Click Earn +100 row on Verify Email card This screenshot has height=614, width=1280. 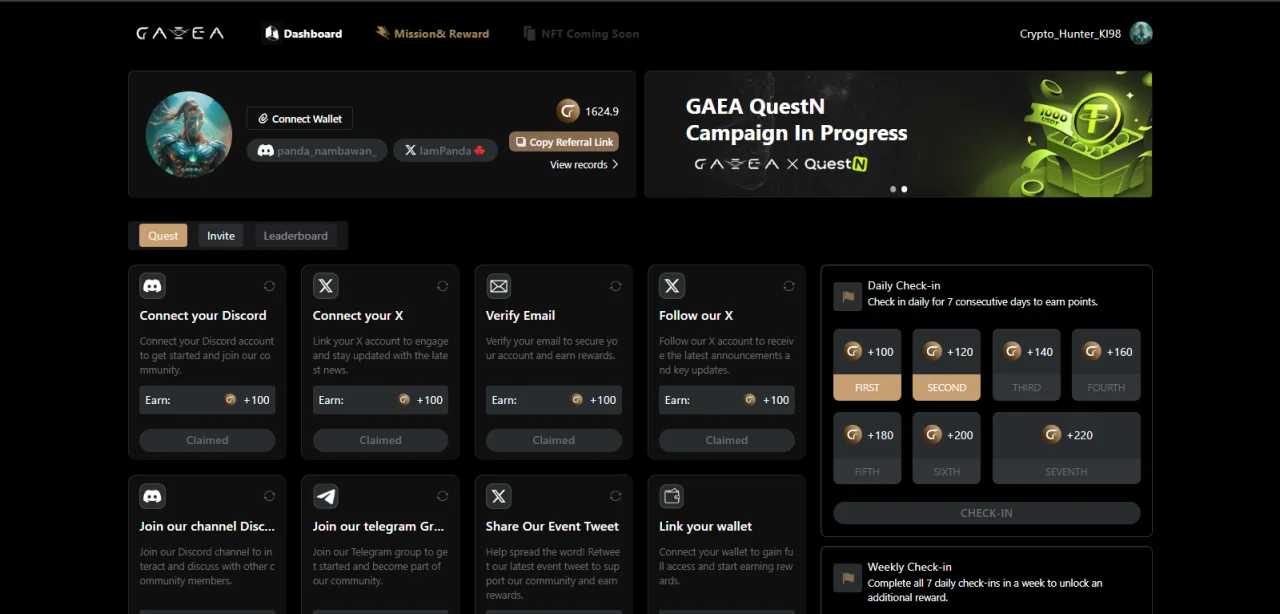[x=553, y=400]
